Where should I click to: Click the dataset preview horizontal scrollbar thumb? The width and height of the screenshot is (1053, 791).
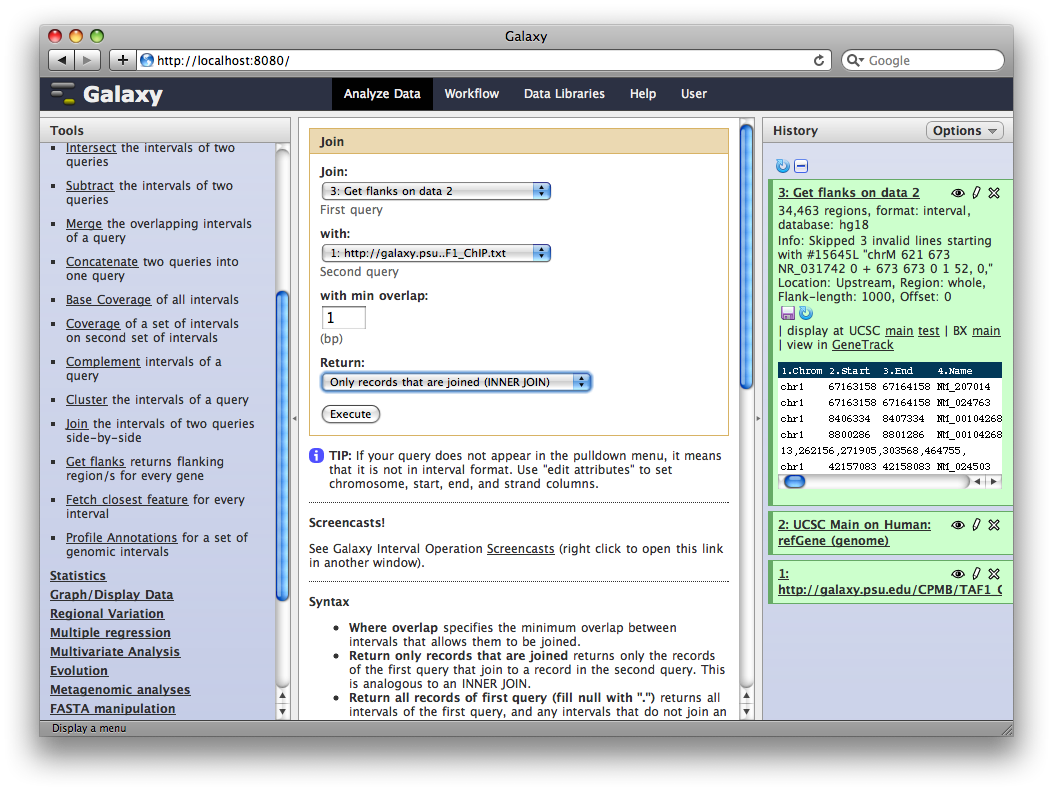click(x=794, y=481)
